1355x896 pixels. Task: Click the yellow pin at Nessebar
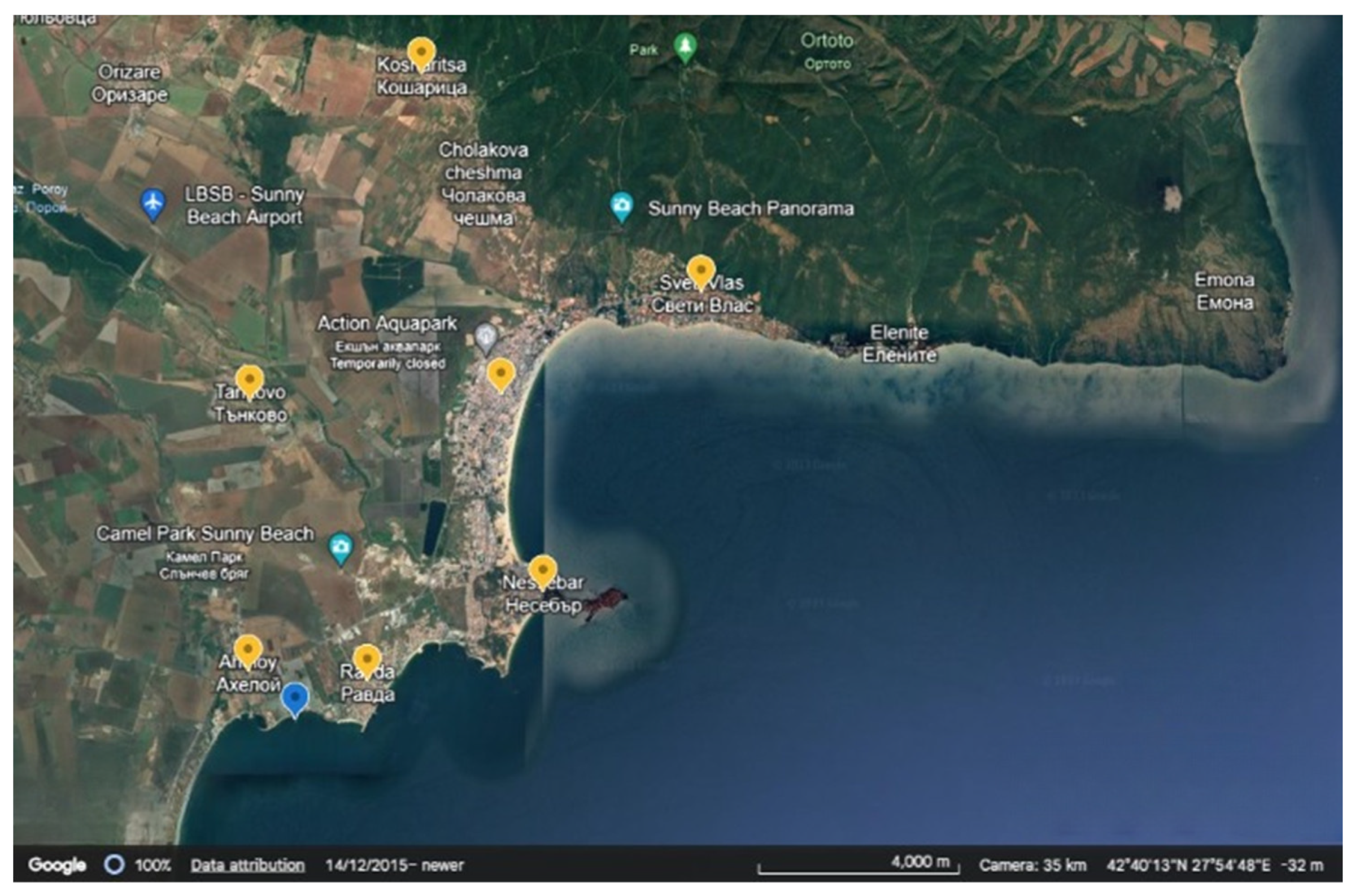point(542,570)
